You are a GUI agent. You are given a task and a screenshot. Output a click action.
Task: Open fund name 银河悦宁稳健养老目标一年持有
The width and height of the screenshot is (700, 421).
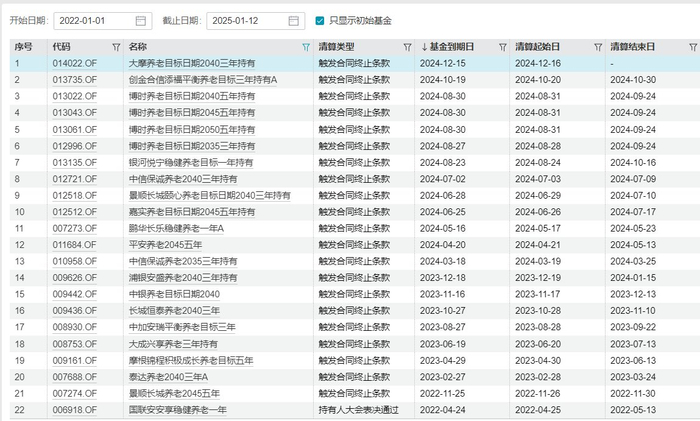tap(191, 163)
